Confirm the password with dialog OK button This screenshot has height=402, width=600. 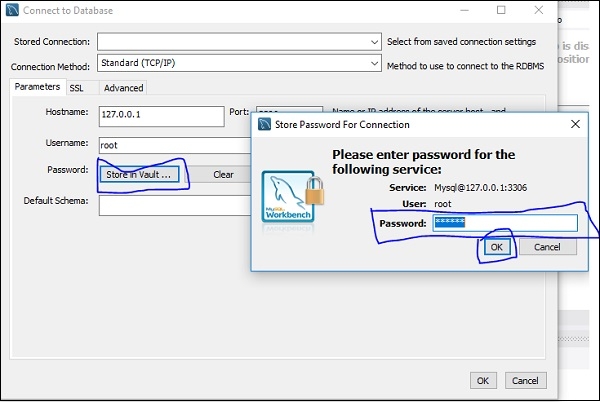[495, 247]
